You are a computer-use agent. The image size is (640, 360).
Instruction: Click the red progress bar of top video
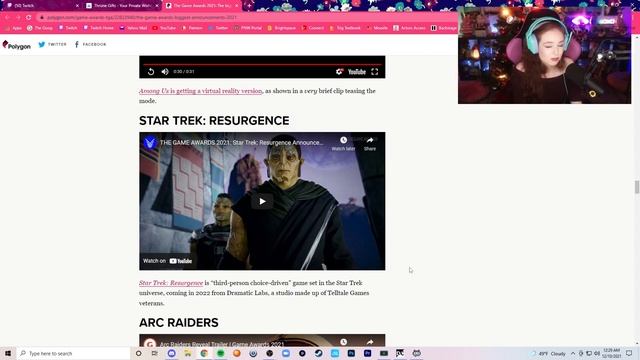tap(262, 64)
